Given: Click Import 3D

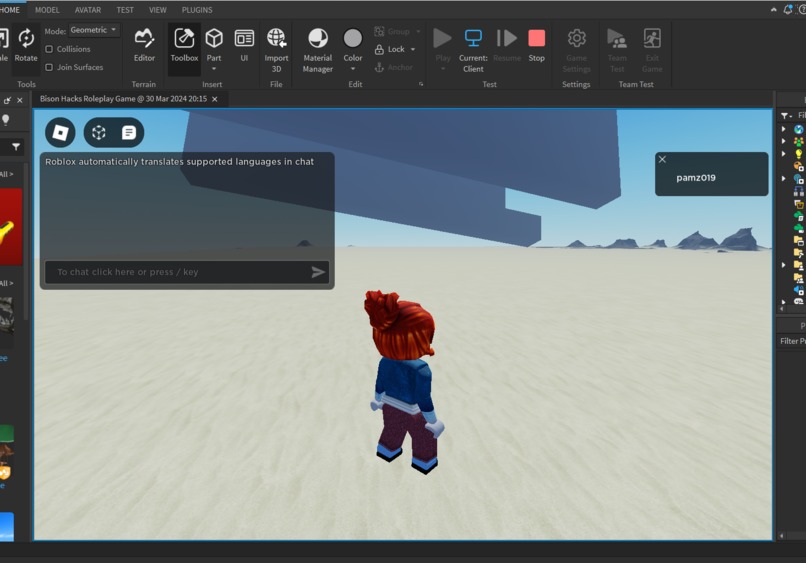Looking at the screenshot, I should click(276, 50).
